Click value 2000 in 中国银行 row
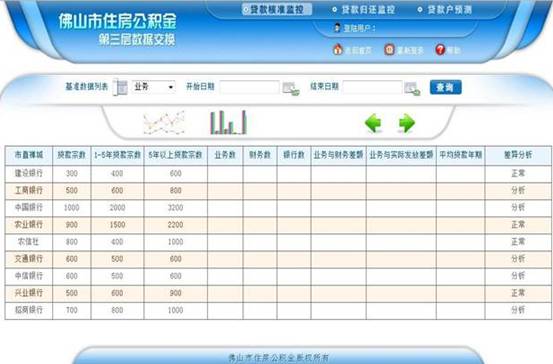This screenshot has width=553, height=364. pos(117,208)
